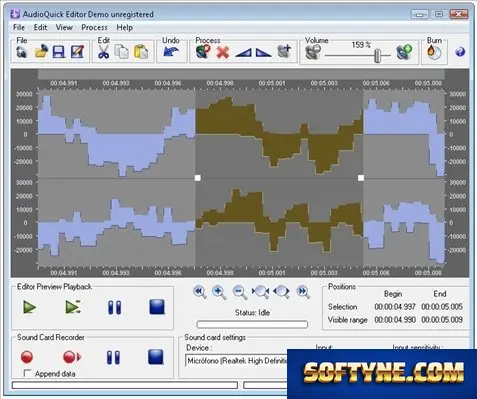477x399 pixels.
Task: Open the View menu
Action: pos(64,27)
